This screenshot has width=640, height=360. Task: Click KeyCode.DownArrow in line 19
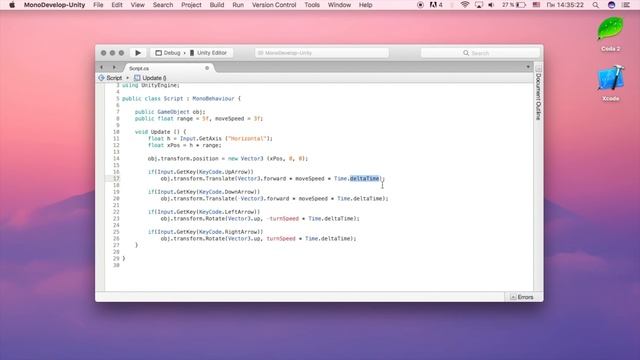coord(227,192)
